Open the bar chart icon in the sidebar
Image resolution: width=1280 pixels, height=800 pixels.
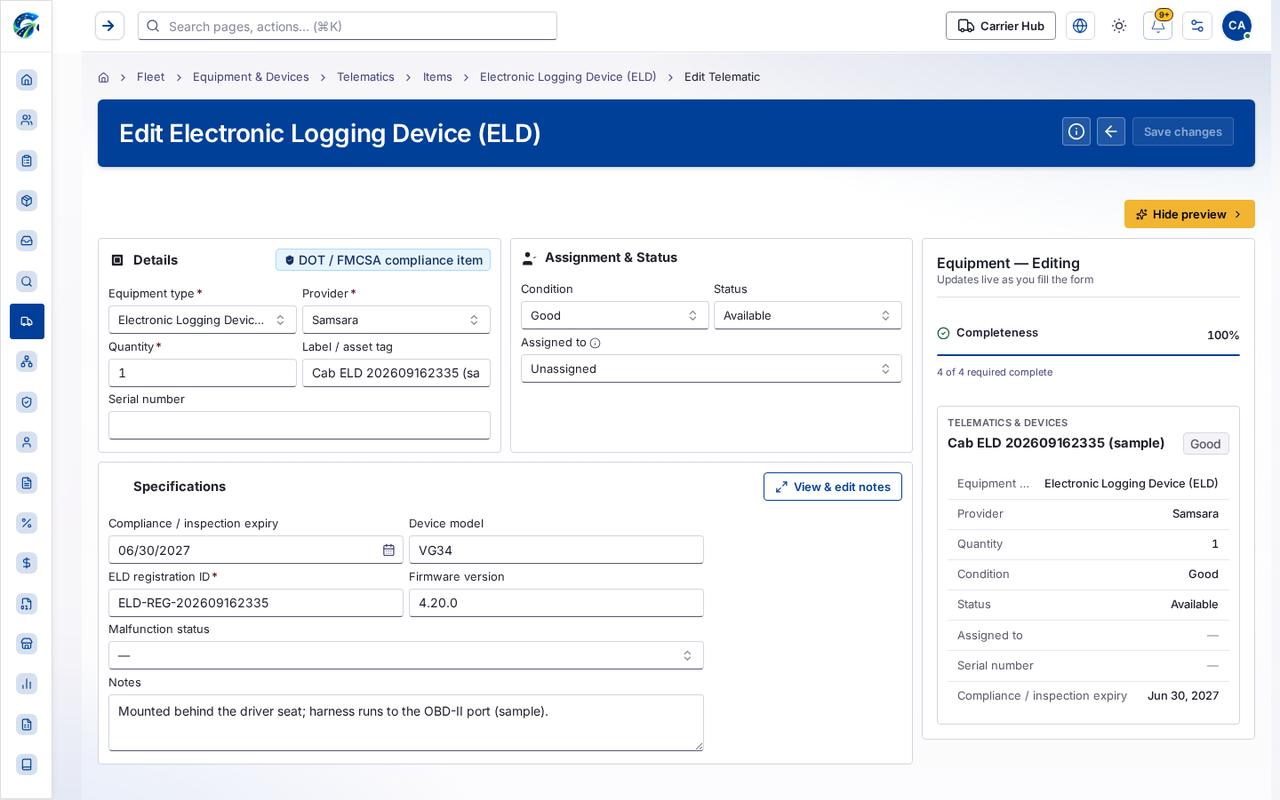(x=27, y=684)
